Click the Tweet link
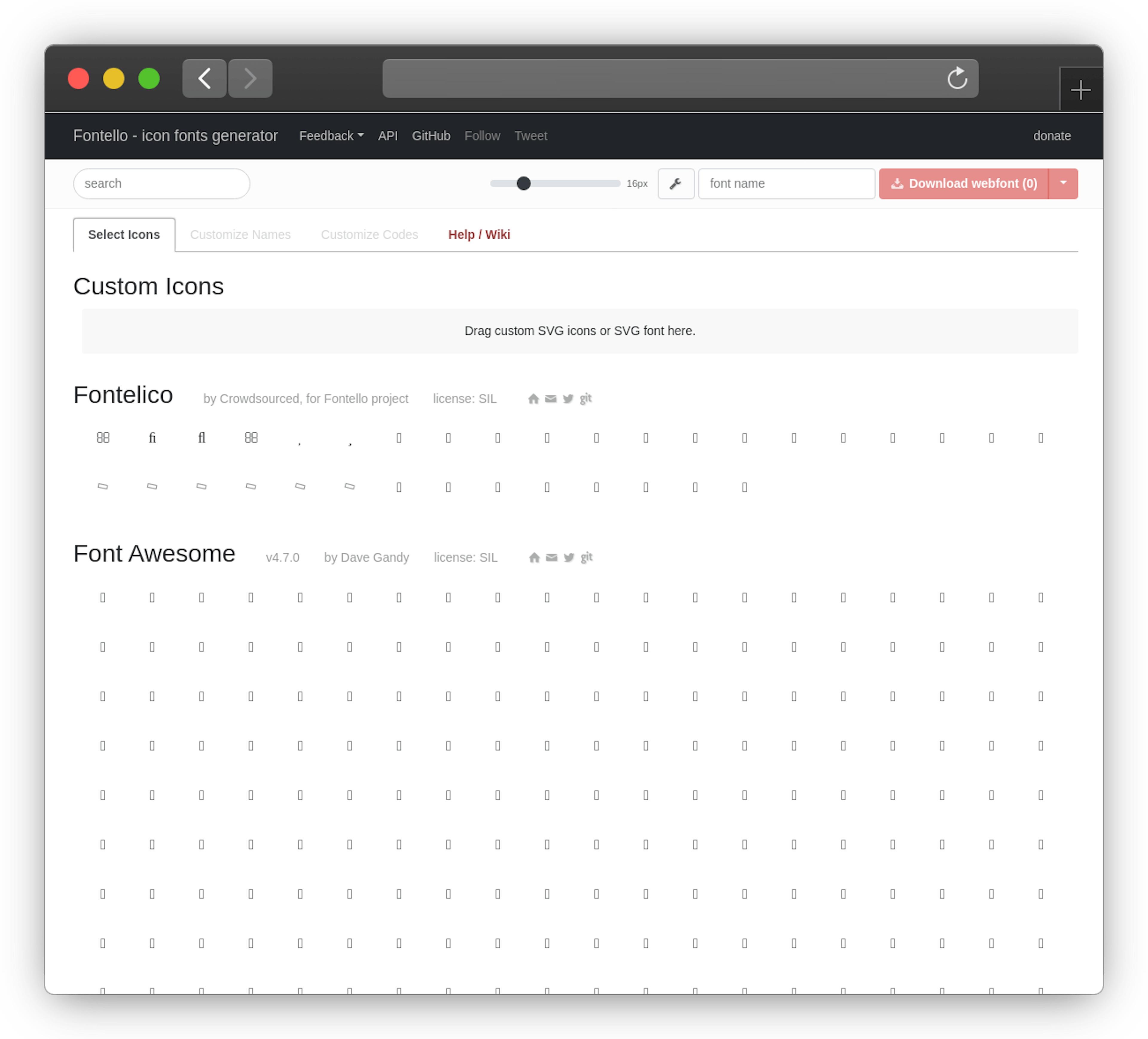Viewport: 1148px width, 1039px height. tap(531, 135)
